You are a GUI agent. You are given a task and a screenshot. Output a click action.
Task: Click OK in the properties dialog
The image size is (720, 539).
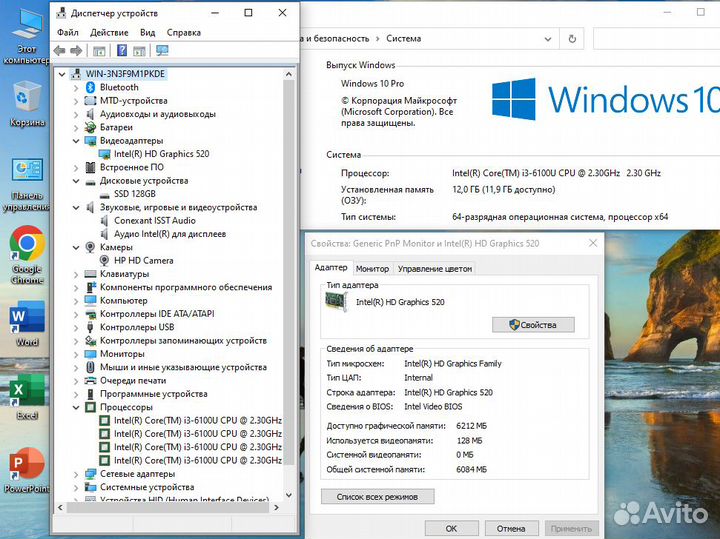tap(451, 528)
